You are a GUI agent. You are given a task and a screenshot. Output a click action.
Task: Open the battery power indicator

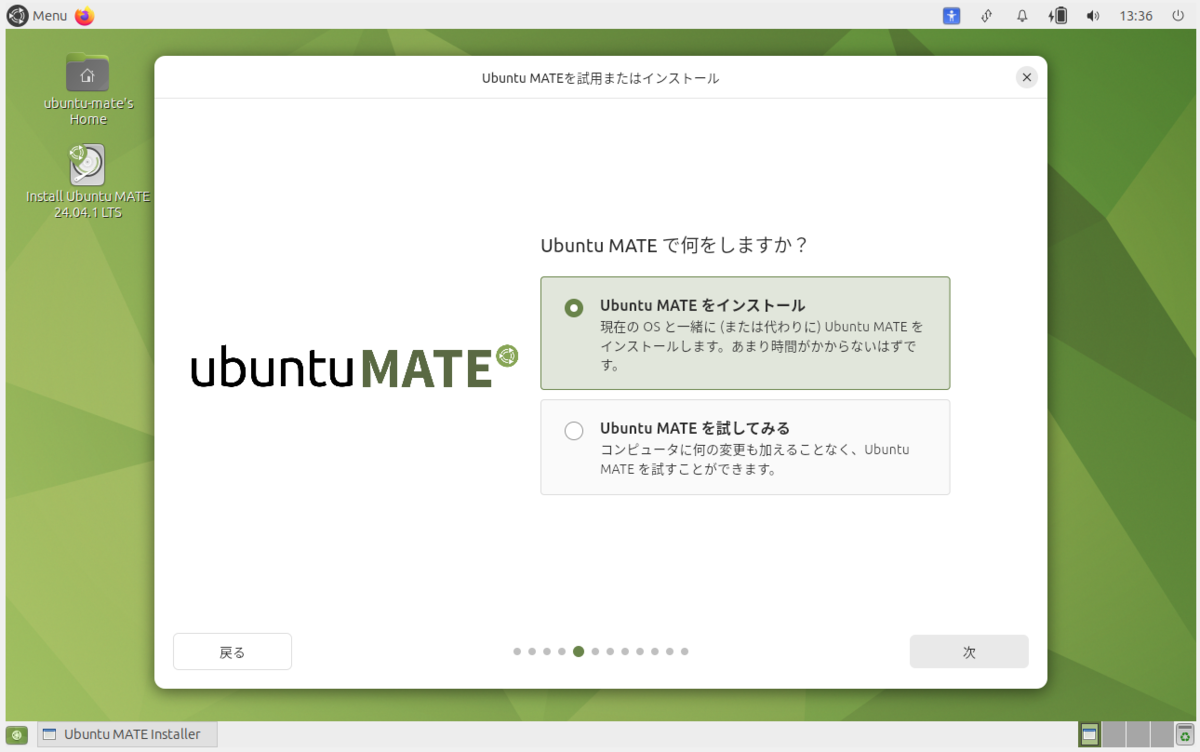point(1057,16)
